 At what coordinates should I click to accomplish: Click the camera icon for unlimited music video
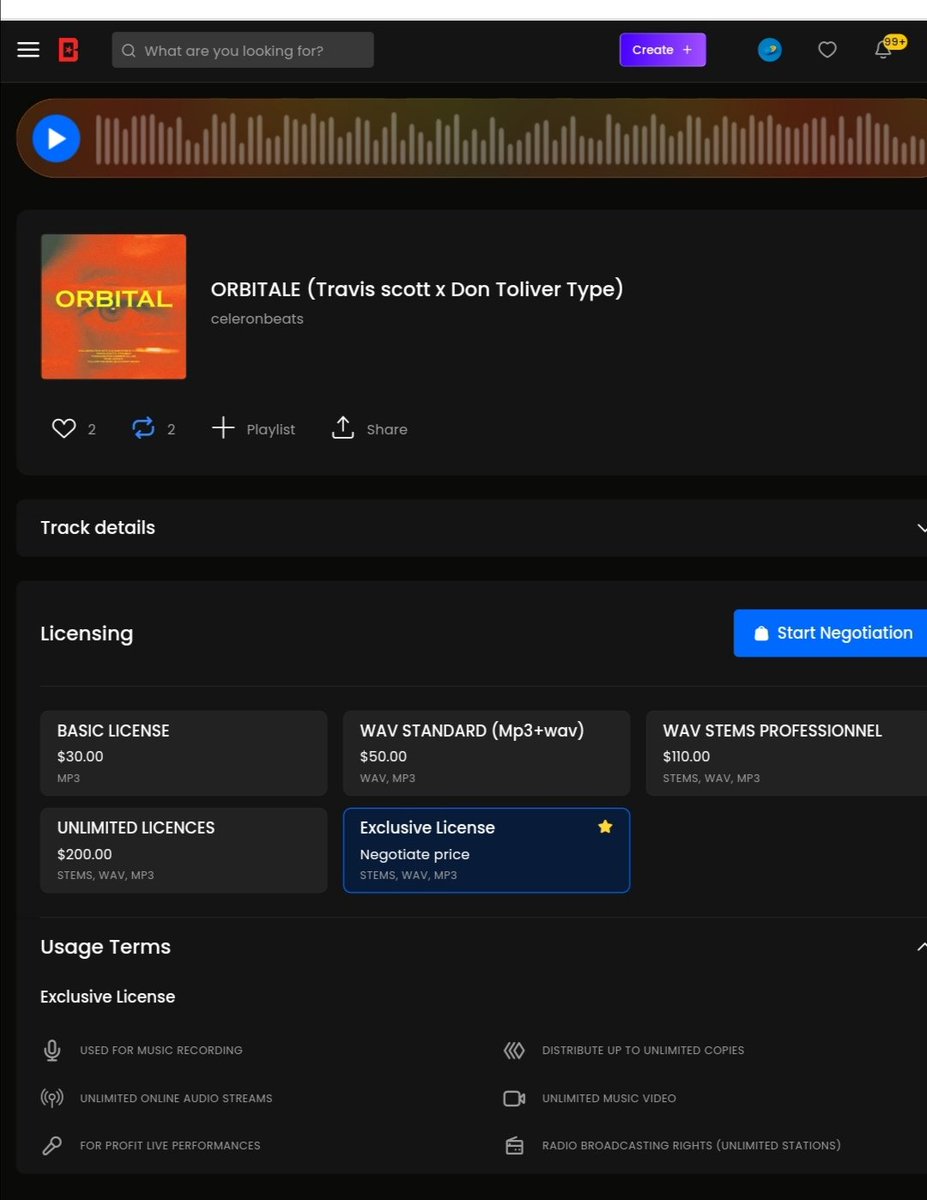(x=514, y=1098)
